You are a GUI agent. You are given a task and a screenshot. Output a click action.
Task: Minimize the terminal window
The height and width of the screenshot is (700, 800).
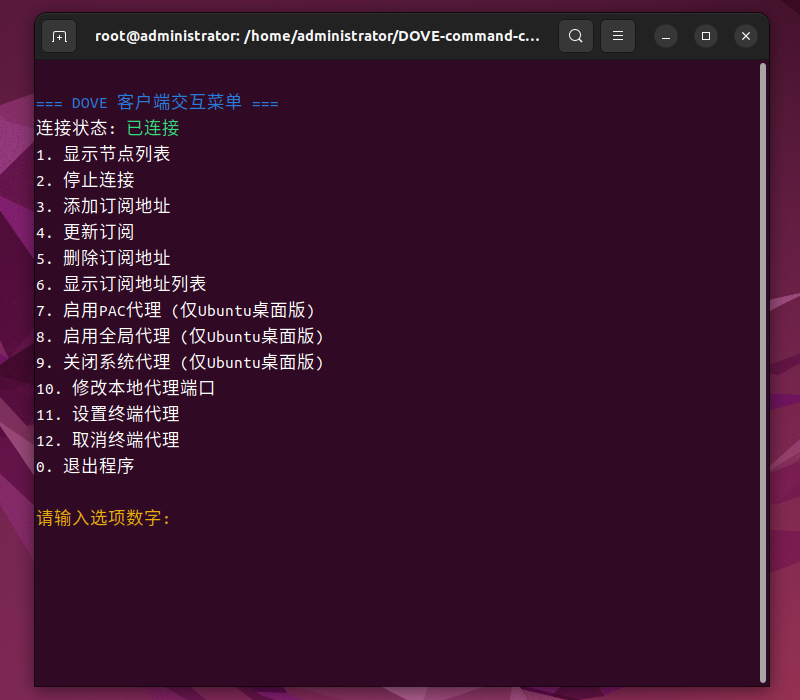coord(666,36)
